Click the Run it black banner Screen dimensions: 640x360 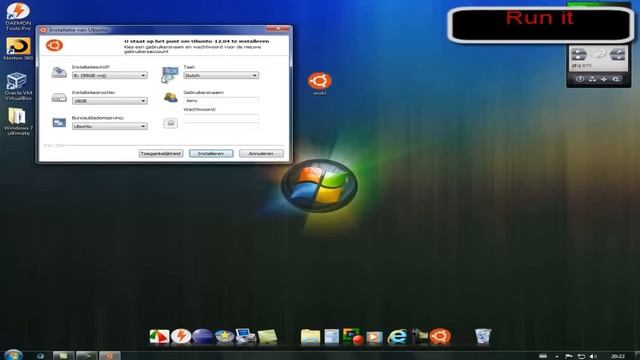point(541,25)
